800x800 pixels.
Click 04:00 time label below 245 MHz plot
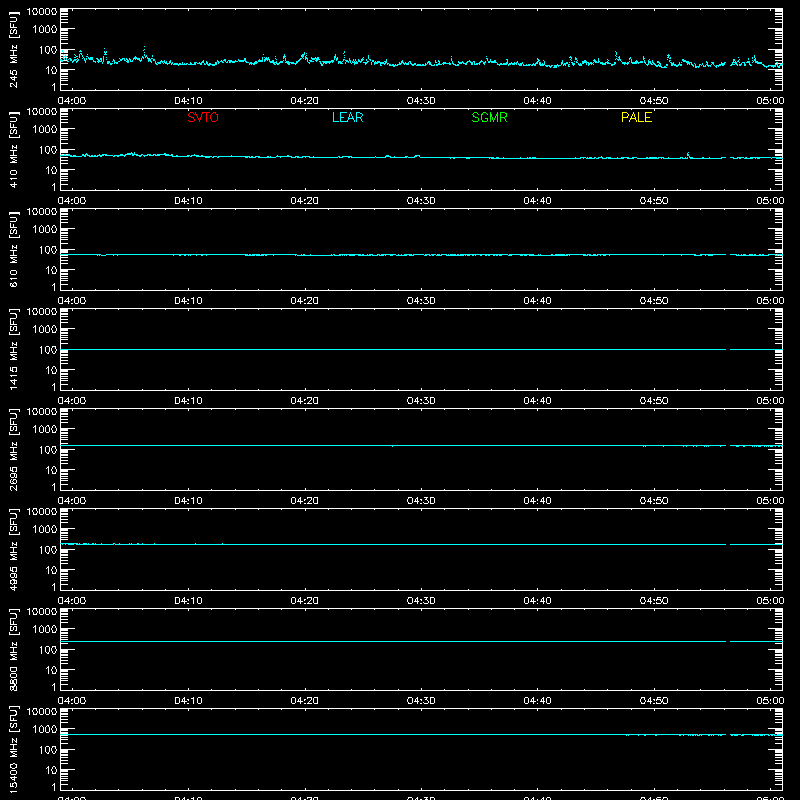click(72, 101)
